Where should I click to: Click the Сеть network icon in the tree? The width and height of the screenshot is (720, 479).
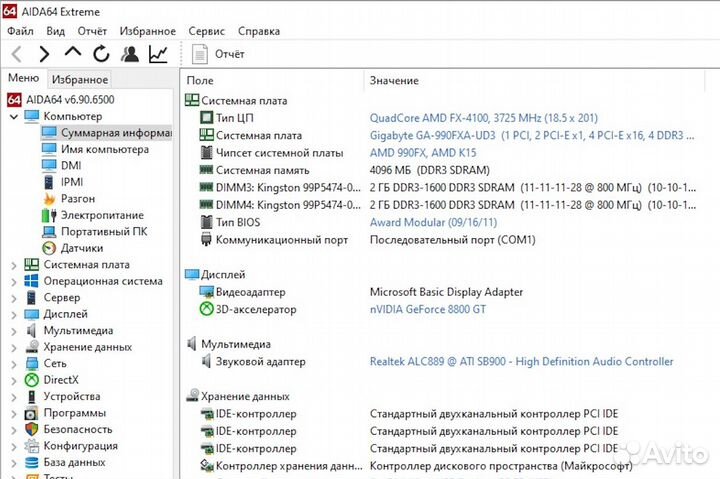point(31,364)
